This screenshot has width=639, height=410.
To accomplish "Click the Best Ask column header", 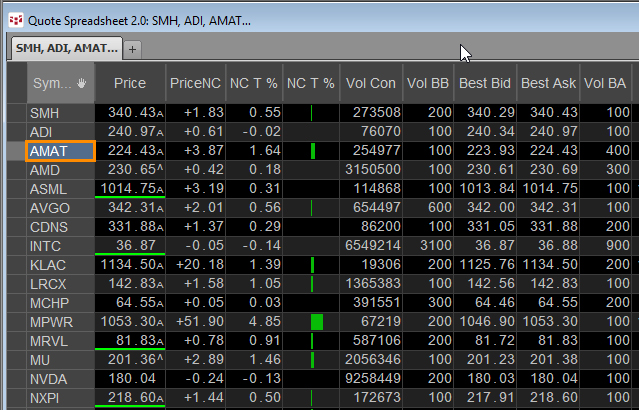I will [x=548, y=83].
